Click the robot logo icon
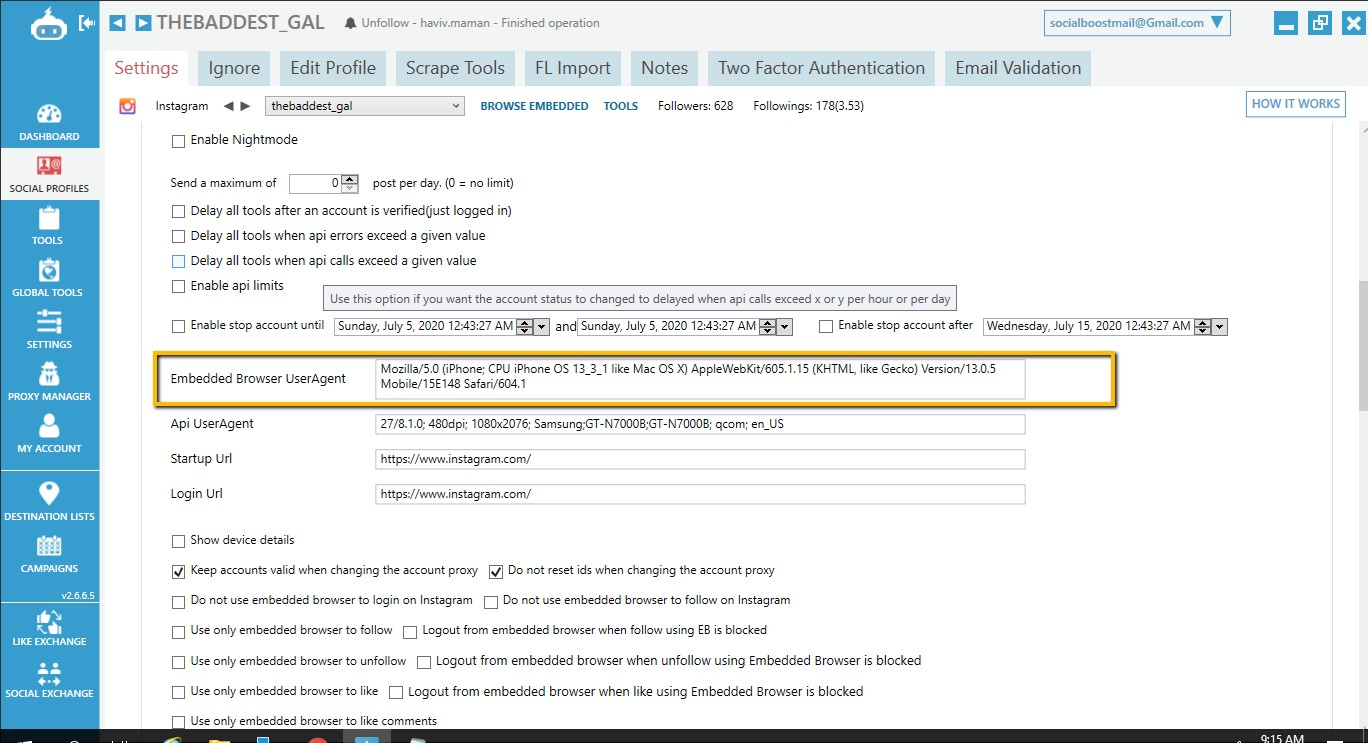This screenshot has height=743, width=1368. (x=48, y=25)
